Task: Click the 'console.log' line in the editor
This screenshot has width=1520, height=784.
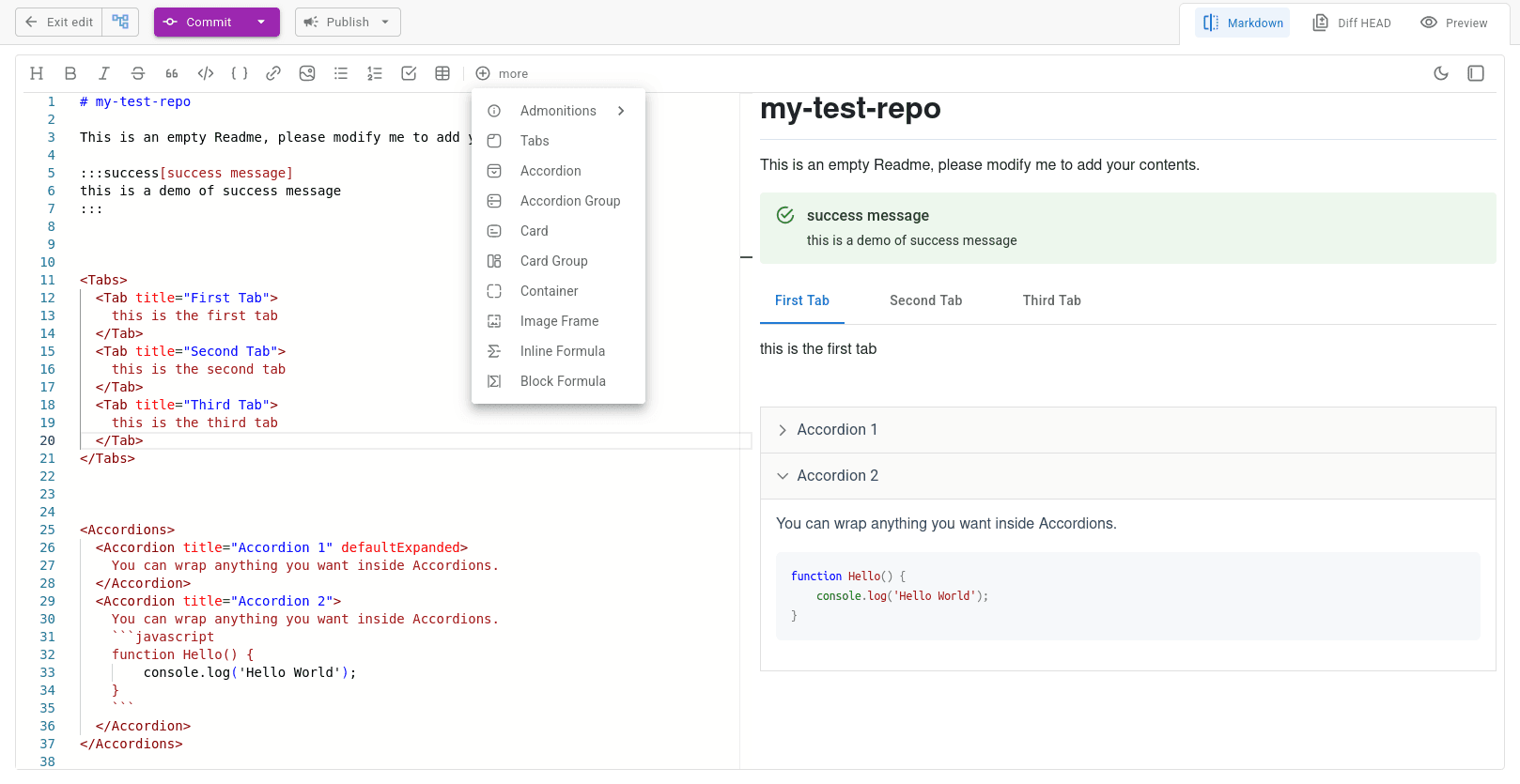Action: coord(250,672)
